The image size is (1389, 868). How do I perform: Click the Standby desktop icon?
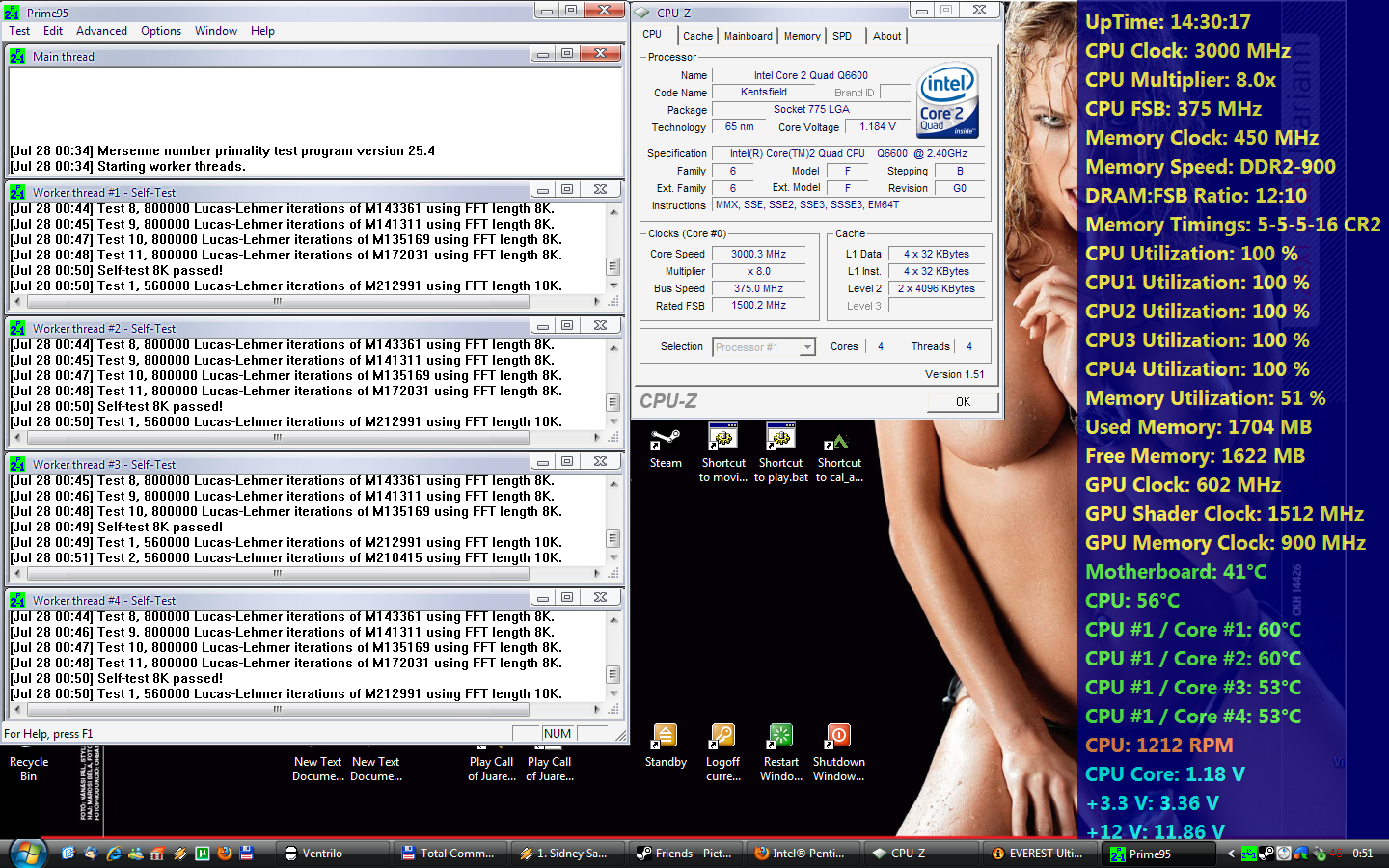pos(665,738)
